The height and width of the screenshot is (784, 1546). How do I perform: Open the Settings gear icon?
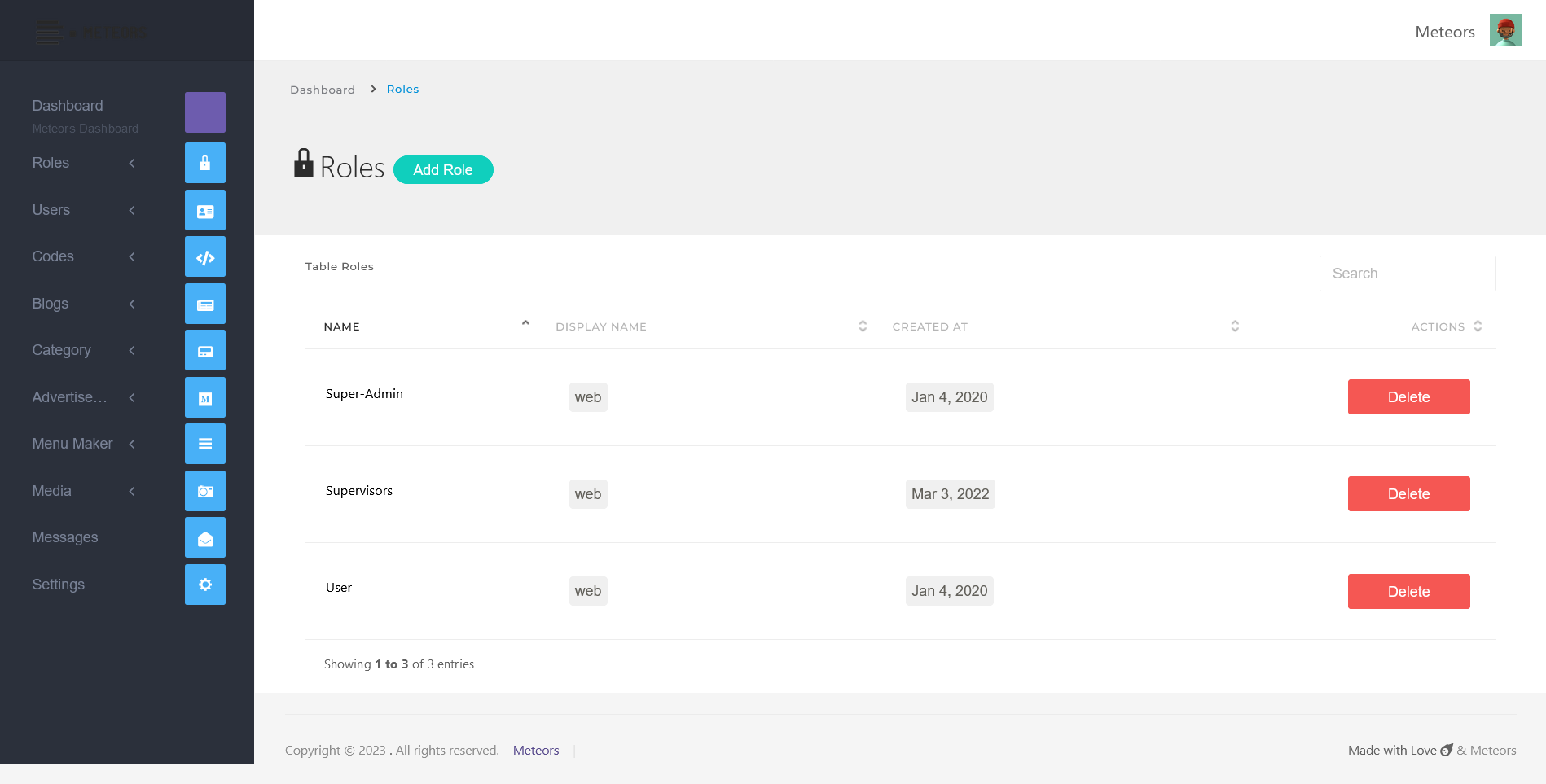(205, 585)
